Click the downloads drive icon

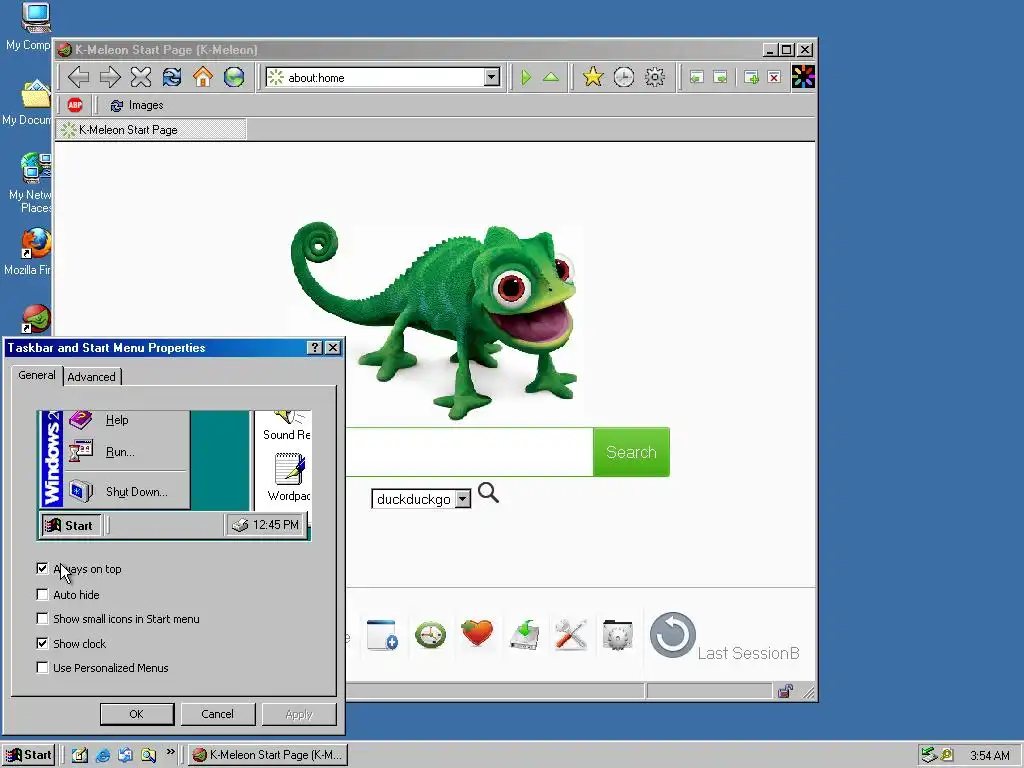524,635
